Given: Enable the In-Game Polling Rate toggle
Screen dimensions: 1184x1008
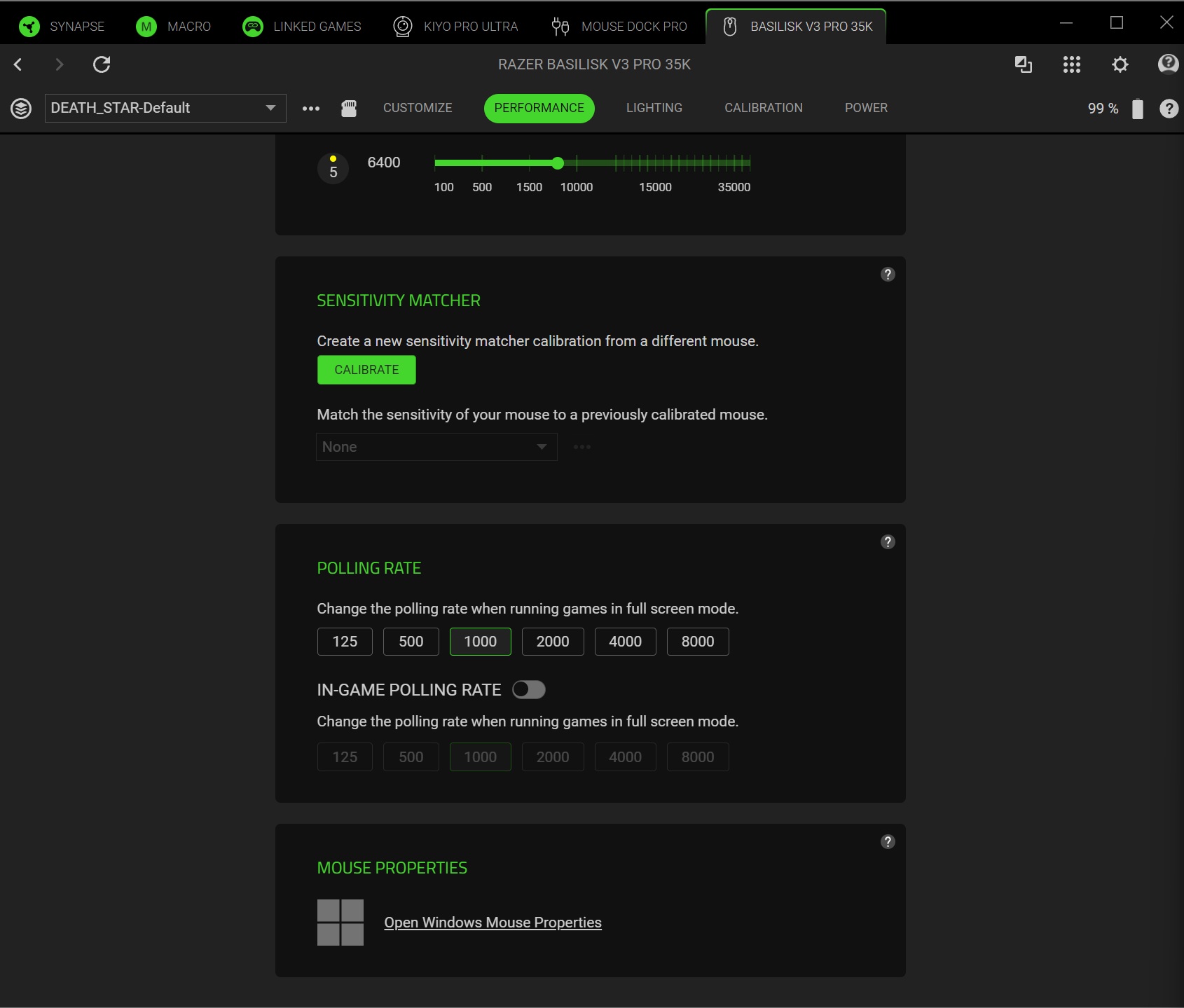Looking at the screenshot, I should pos(529,690).
